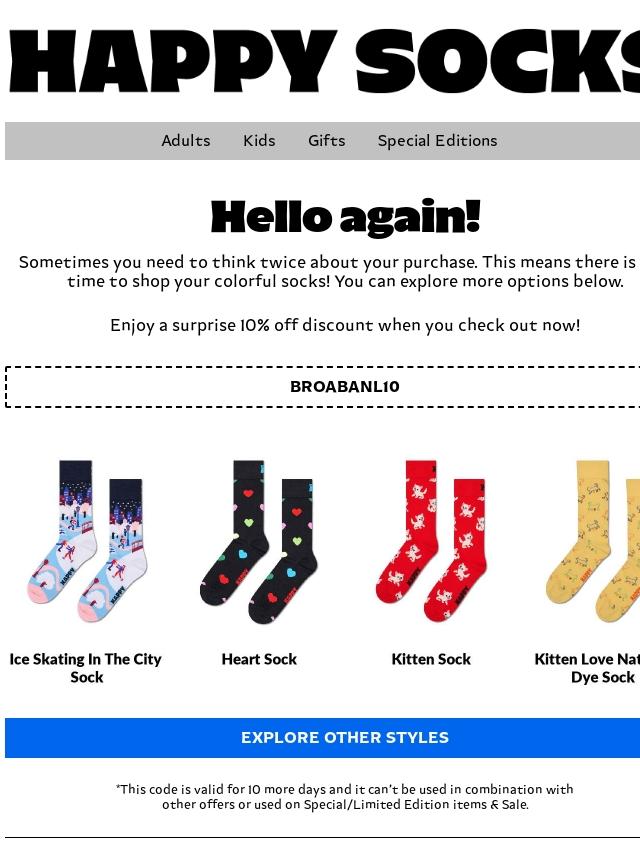Click the code validity disclaimer text
Viewport: 640px width, 854px height.
345,796
